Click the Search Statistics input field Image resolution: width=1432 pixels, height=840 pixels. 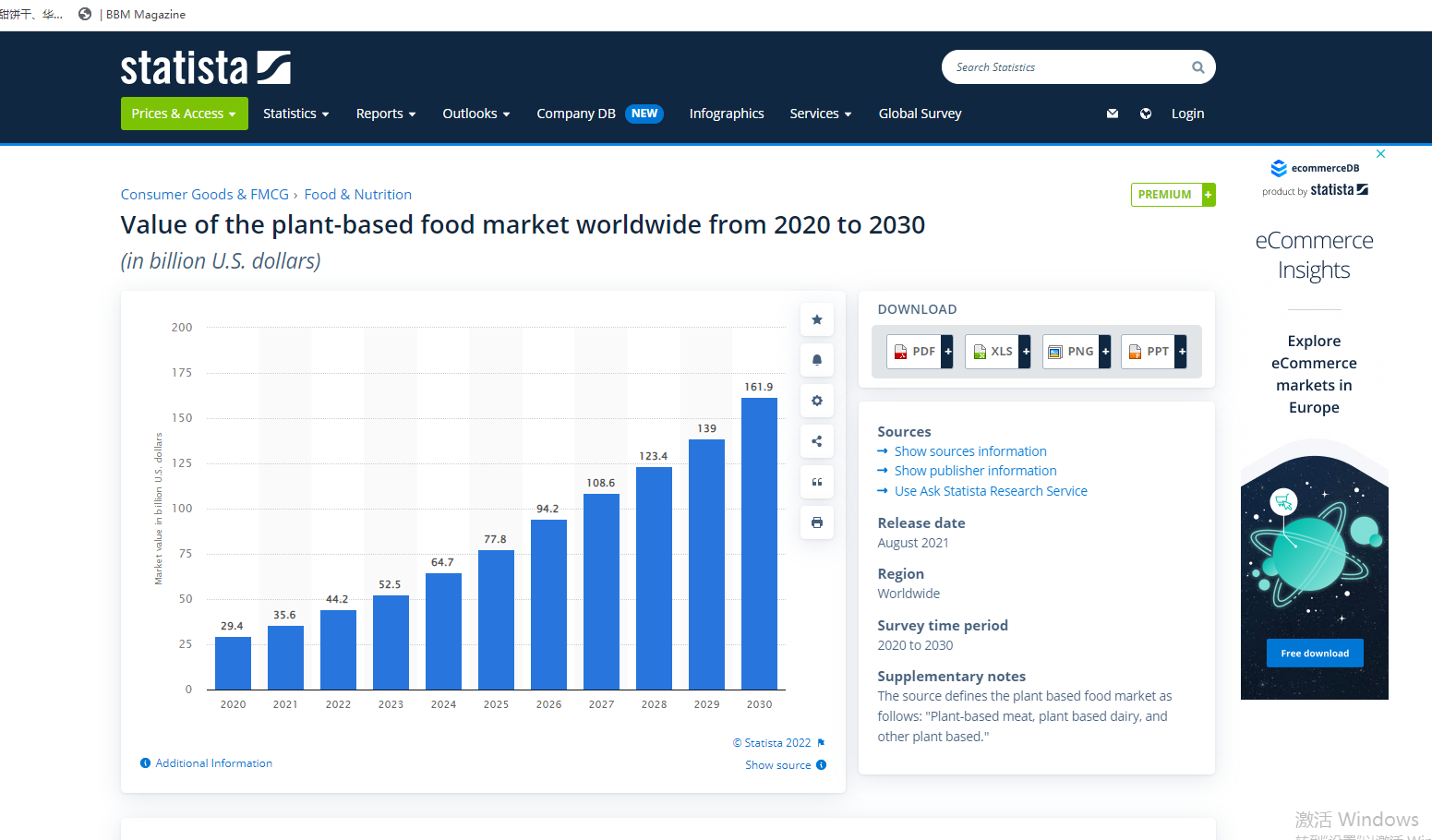1066,67
